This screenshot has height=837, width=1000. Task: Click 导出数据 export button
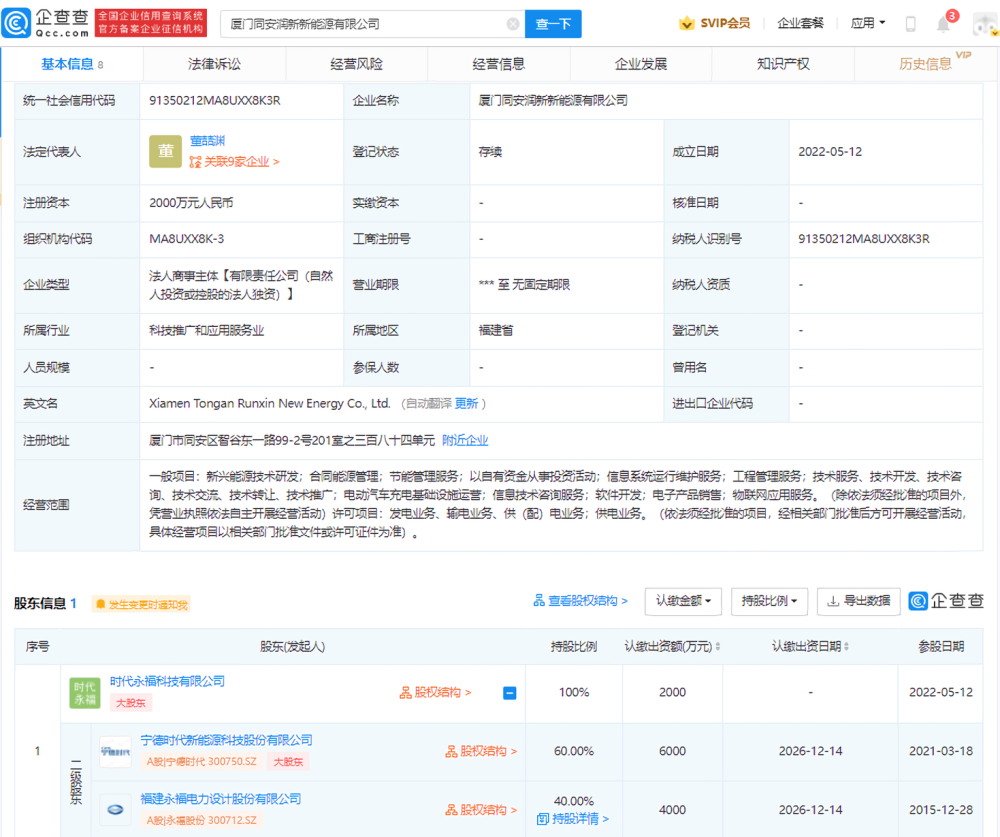coord(858,601)
